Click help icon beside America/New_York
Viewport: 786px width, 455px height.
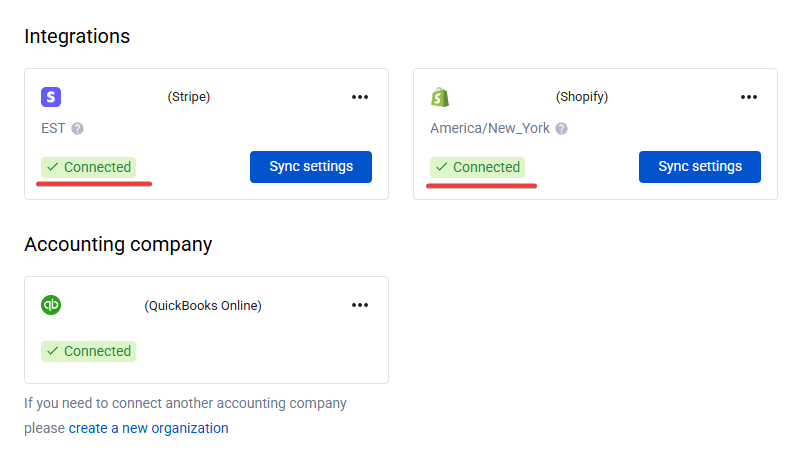562,129
